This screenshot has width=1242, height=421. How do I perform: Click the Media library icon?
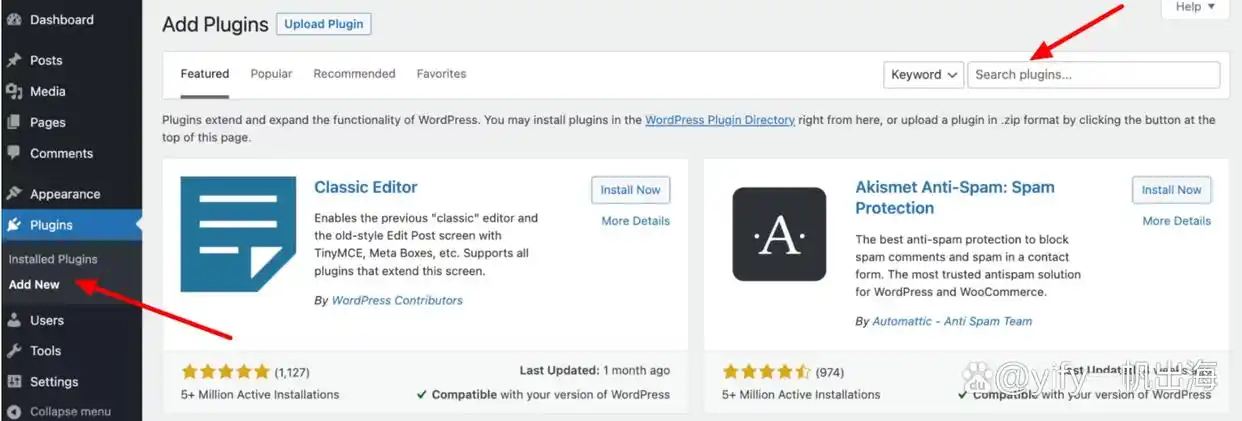[14, 92]
